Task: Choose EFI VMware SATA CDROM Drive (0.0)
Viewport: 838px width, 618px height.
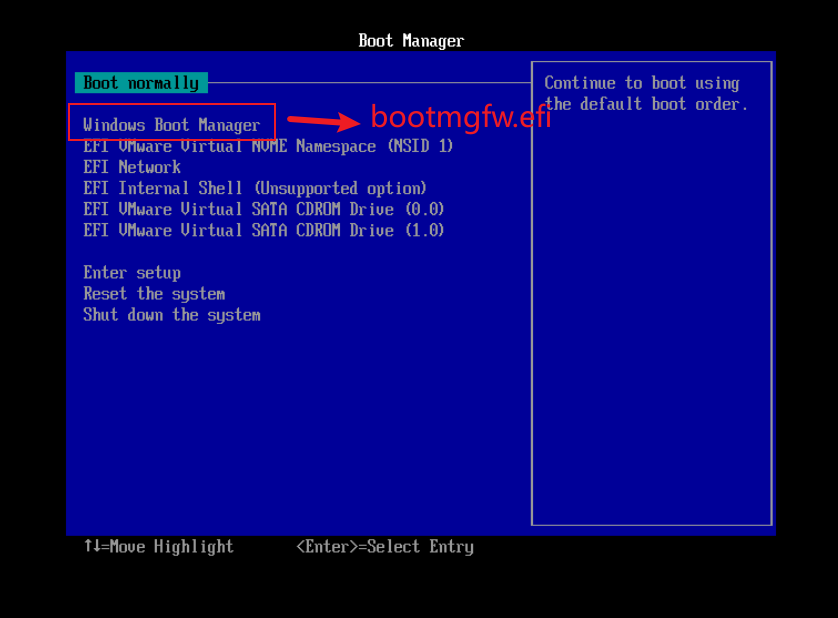Action: tap(263, 209)
